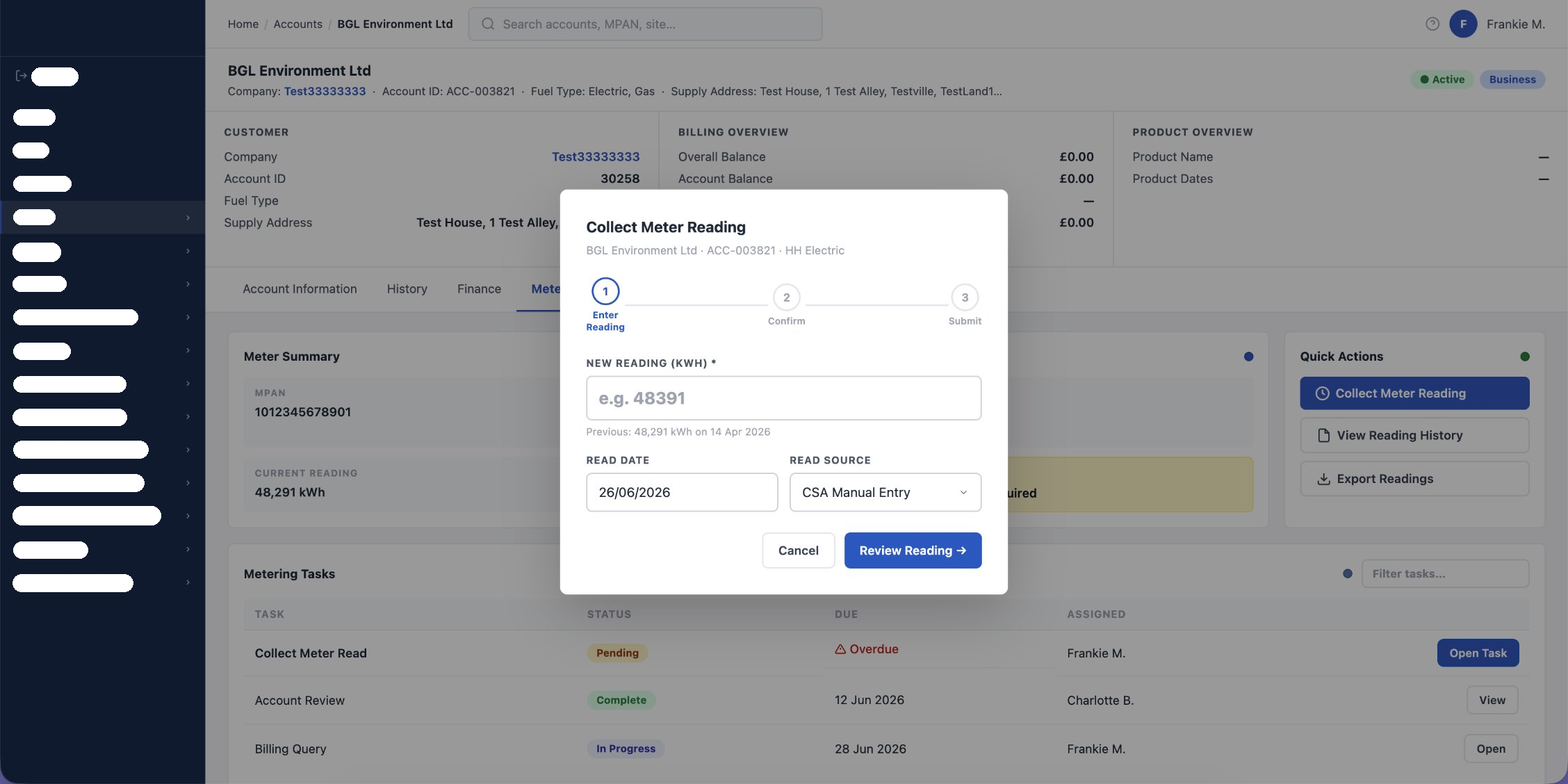Click the clock icon on Collect Meter Reading
The image size is (1568, 784).
point(1322,393)
